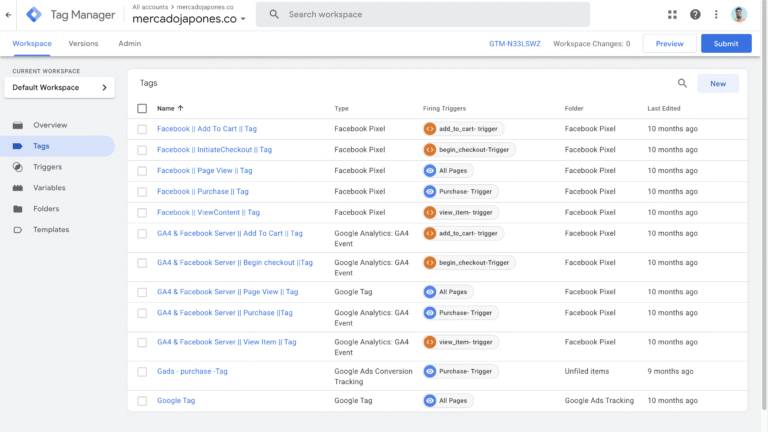Click the Tag Manager logo
Screen dimensions: 768x432
[34, 15]
